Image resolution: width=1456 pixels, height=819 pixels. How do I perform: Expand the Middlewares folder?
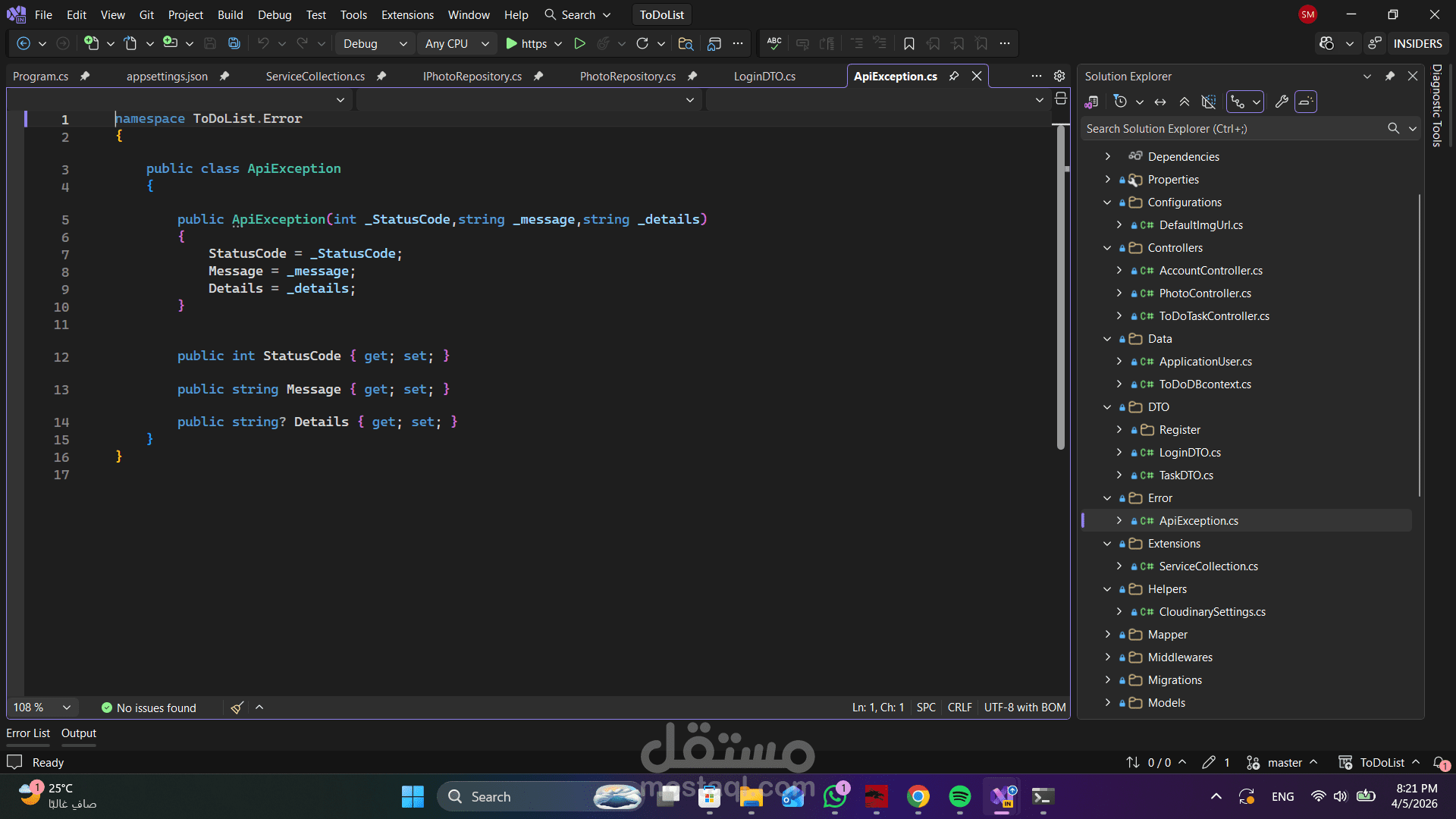[x=1107, y=657]
